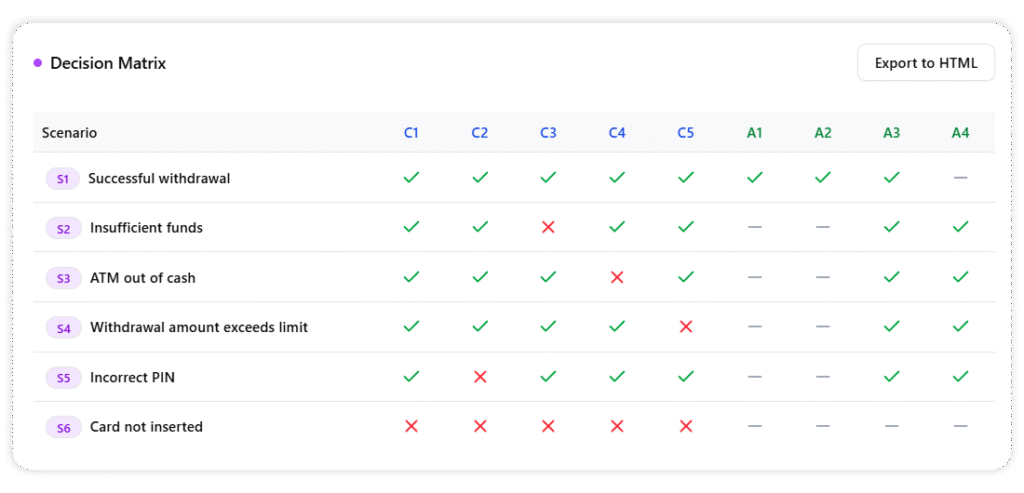Click the S5 scenario badge
Screen dimensions: 1024x493
(63, 378)
